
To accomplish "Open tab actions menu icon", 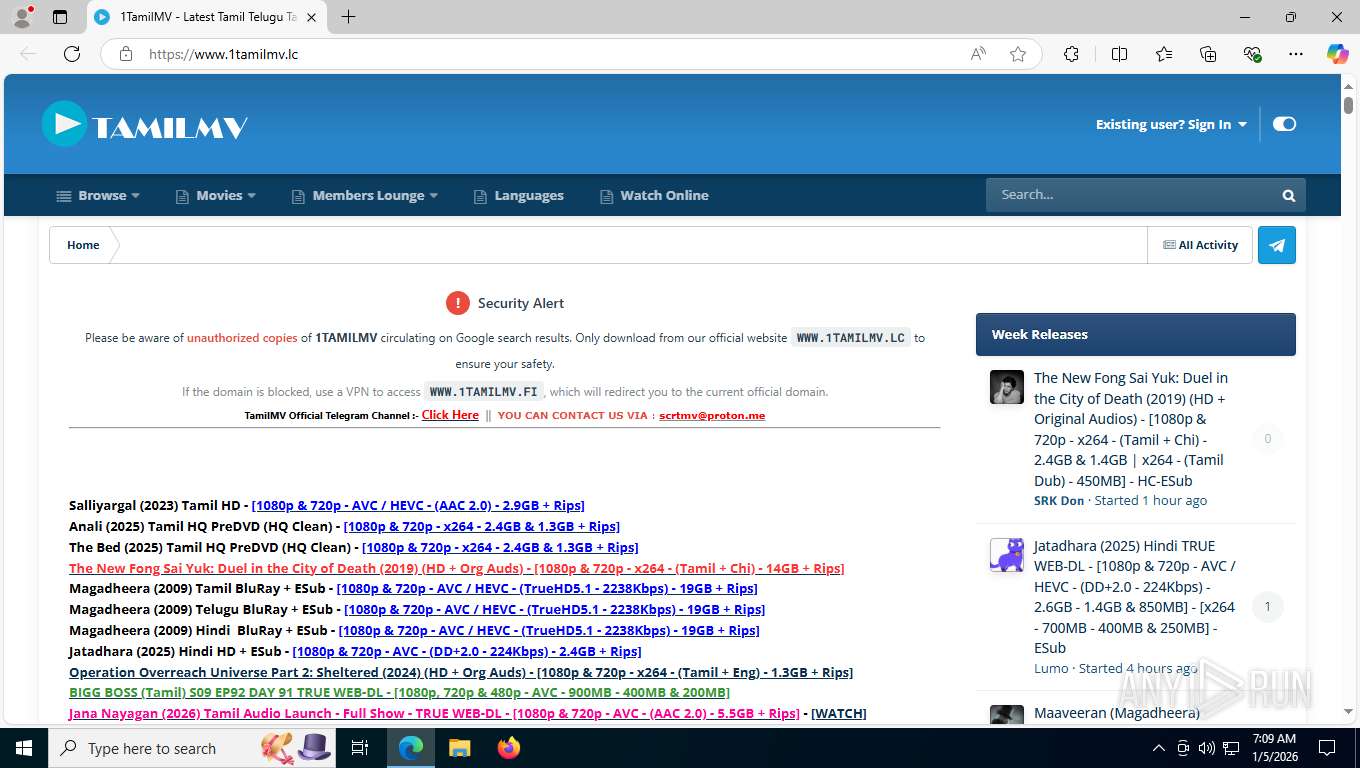I will (60, 17).
